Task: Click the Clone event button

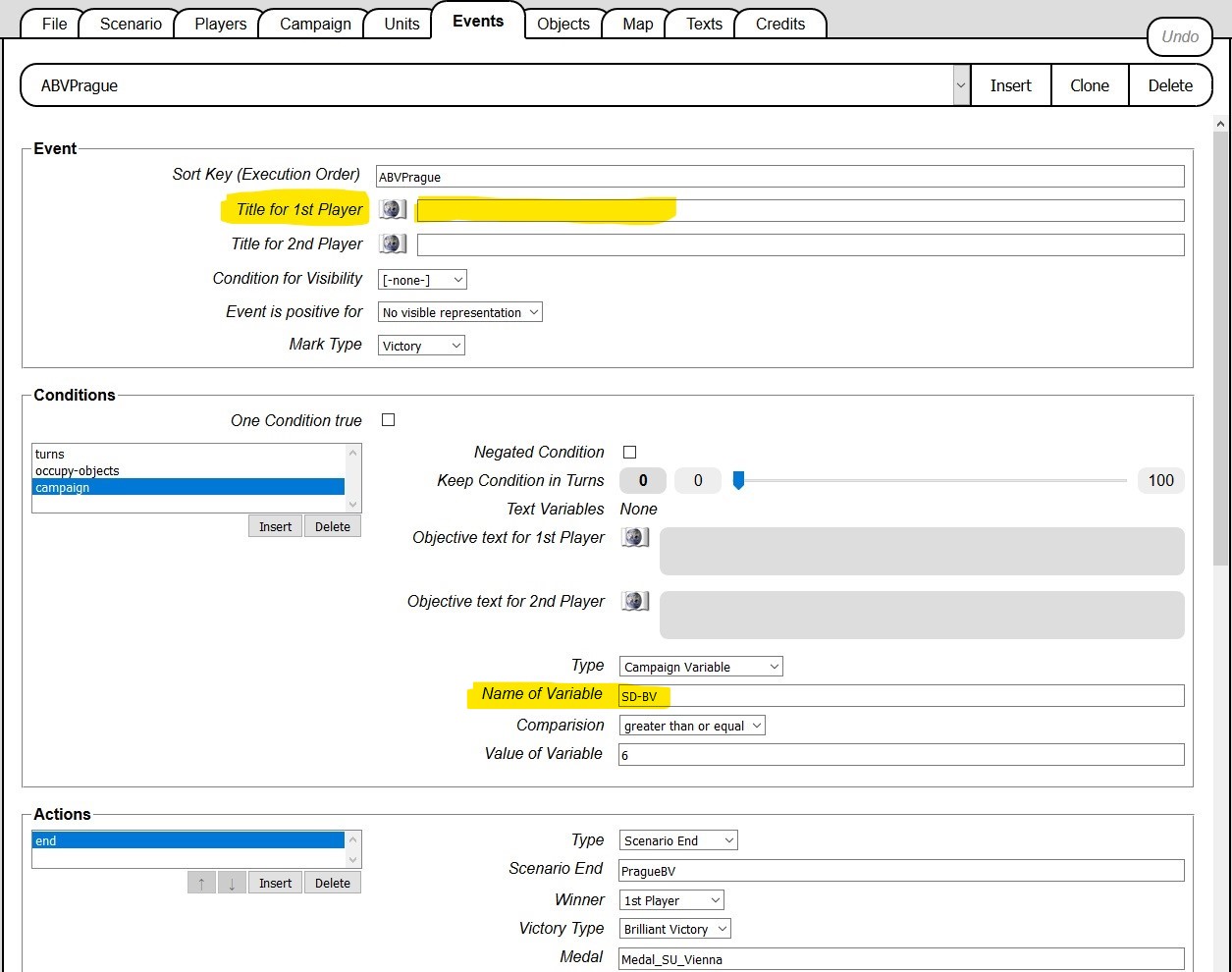Action: click(x=1090, y=85)
